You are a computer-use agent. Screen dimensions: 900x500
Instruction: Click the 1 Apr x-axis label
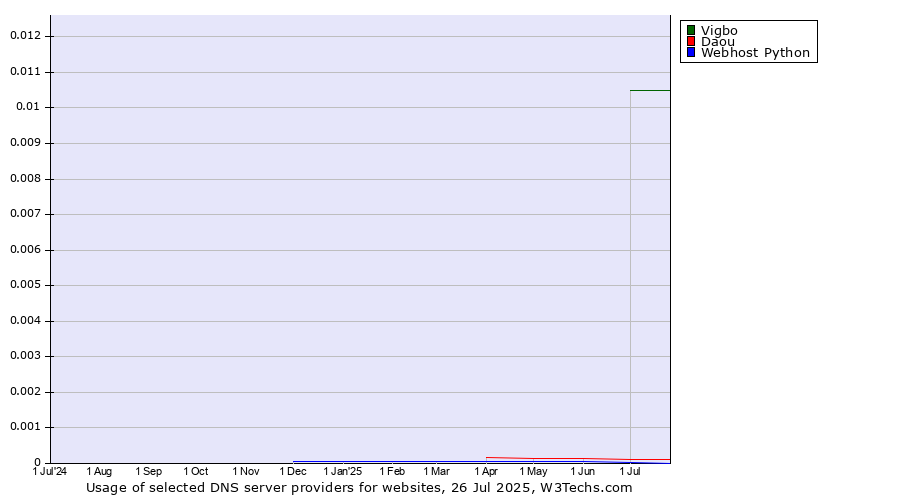486,471
